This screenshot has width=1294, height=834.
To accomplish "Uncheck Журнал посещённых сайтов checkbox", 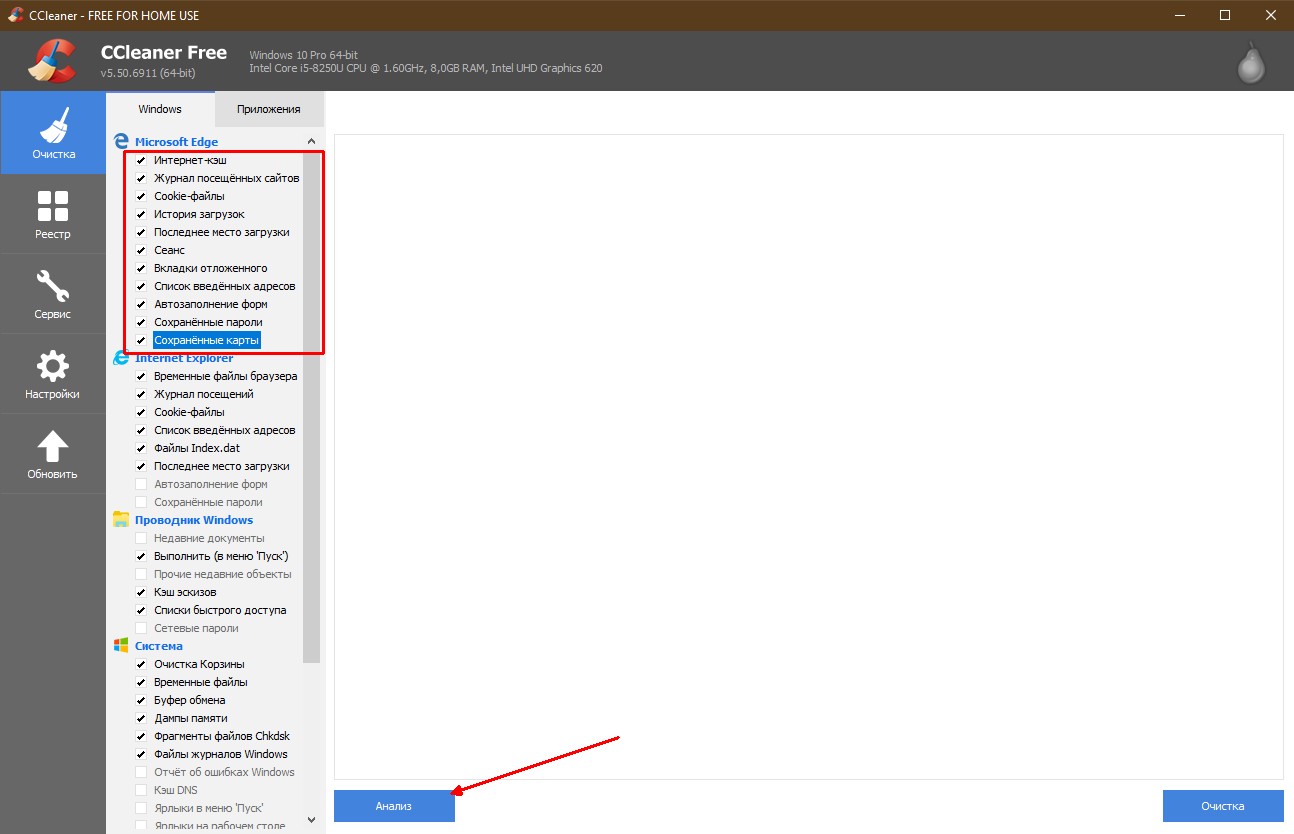I will 141,178.
